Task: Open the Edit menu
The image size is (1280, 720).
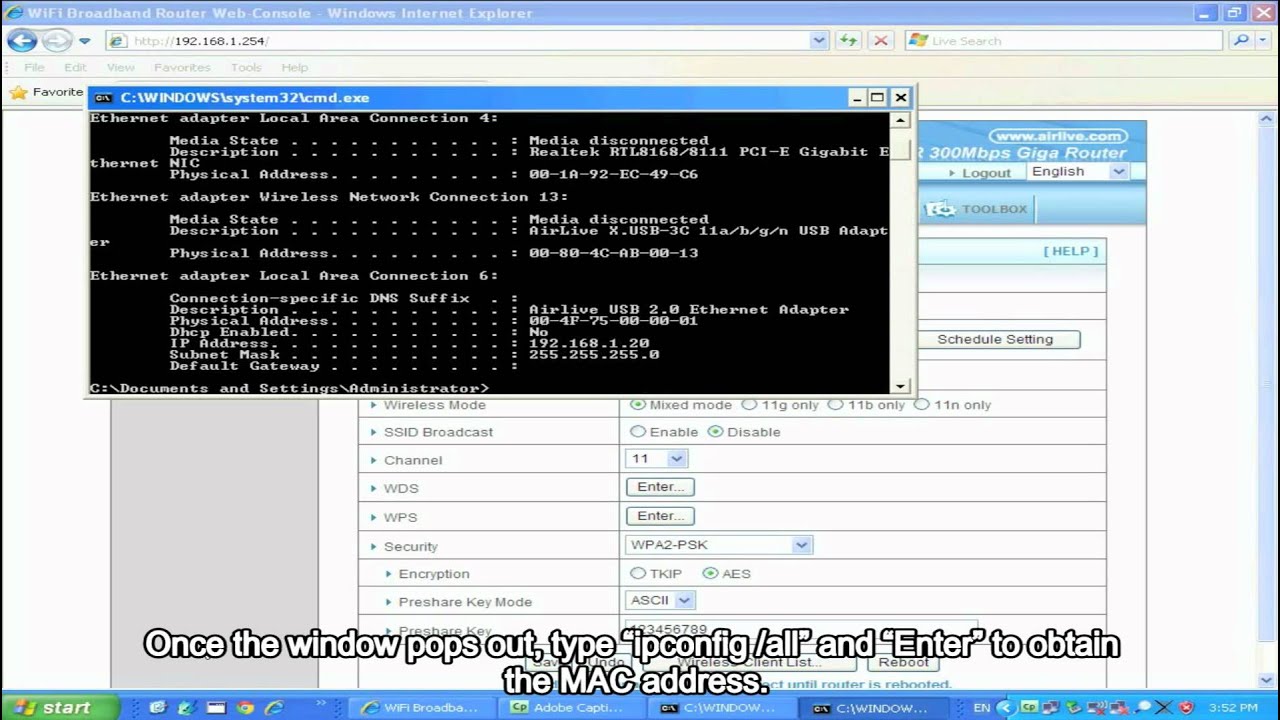Action: [75, 67]
